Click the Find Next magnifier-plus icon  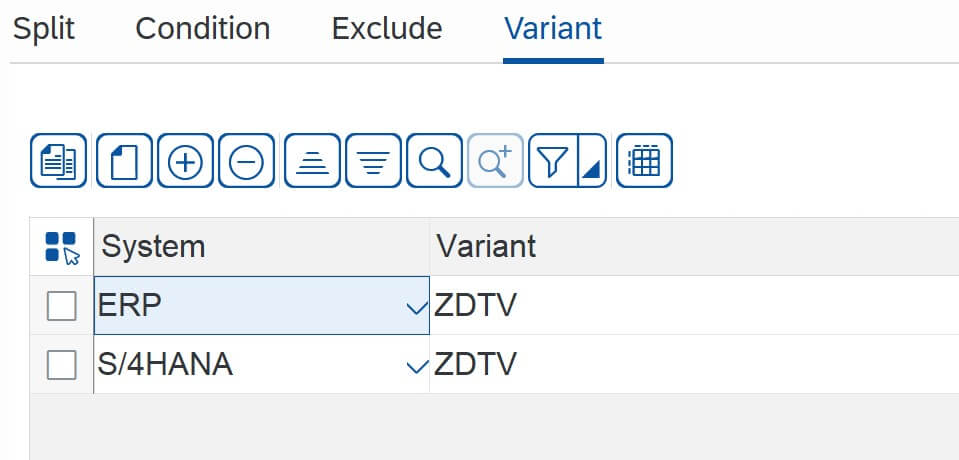(x=495, y=160)
